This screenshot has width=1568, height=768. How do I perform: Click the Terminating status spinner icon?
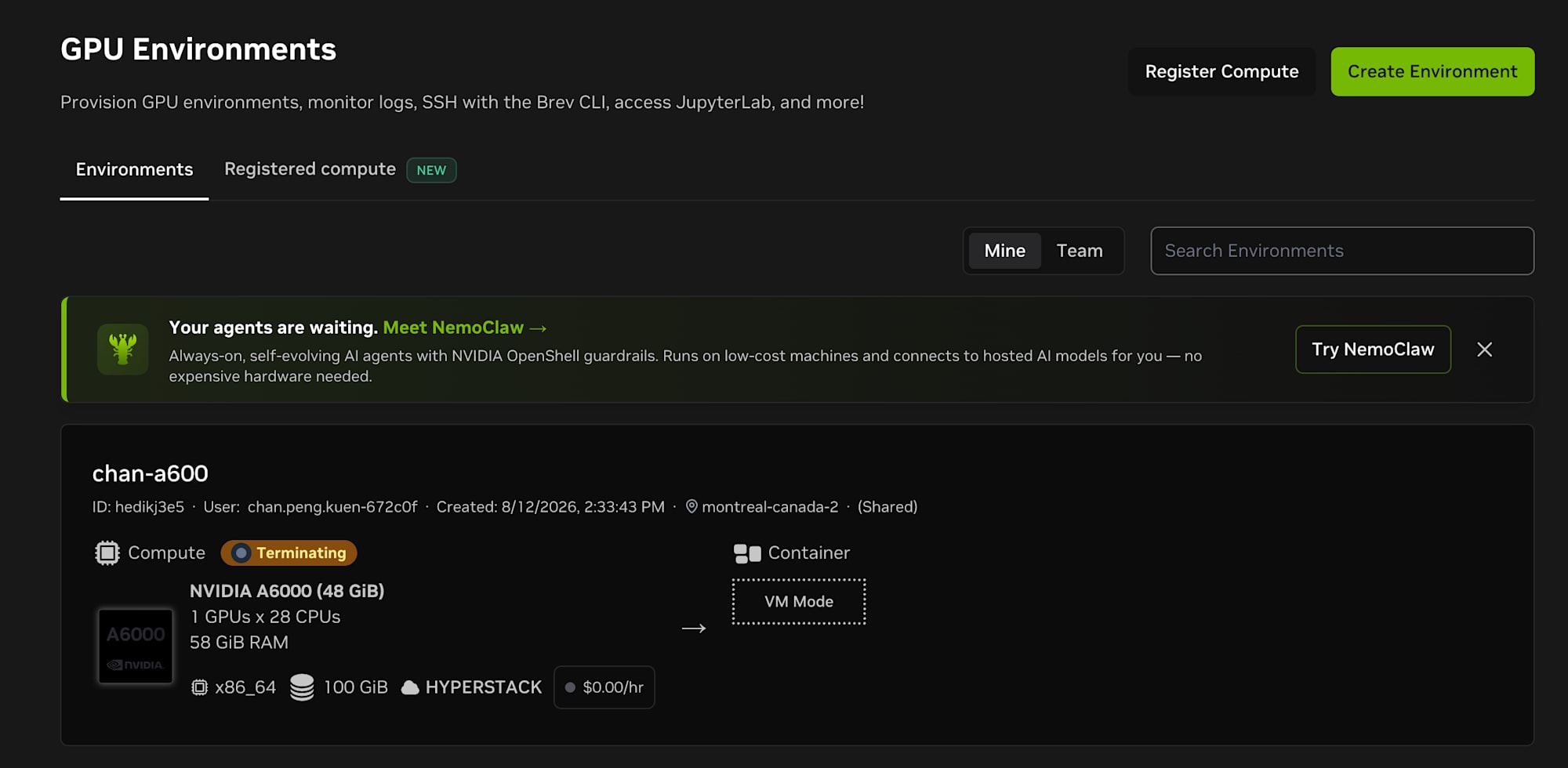[241, 553]
